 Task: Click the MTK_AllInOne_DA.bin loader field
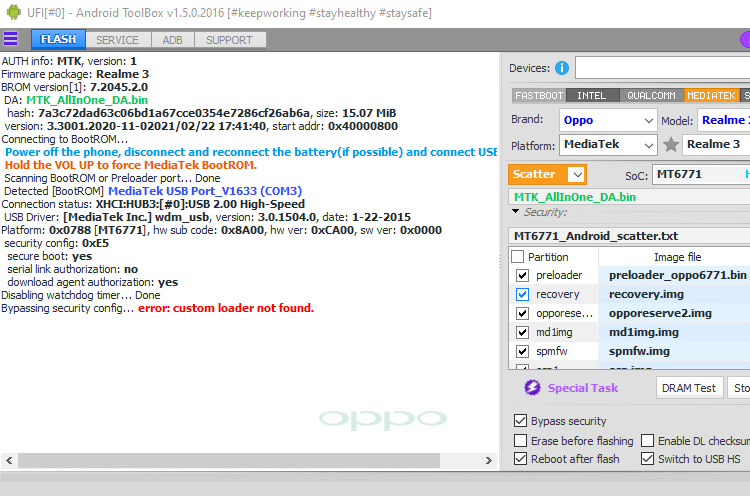pyautogui.click(x=629, y=197)
